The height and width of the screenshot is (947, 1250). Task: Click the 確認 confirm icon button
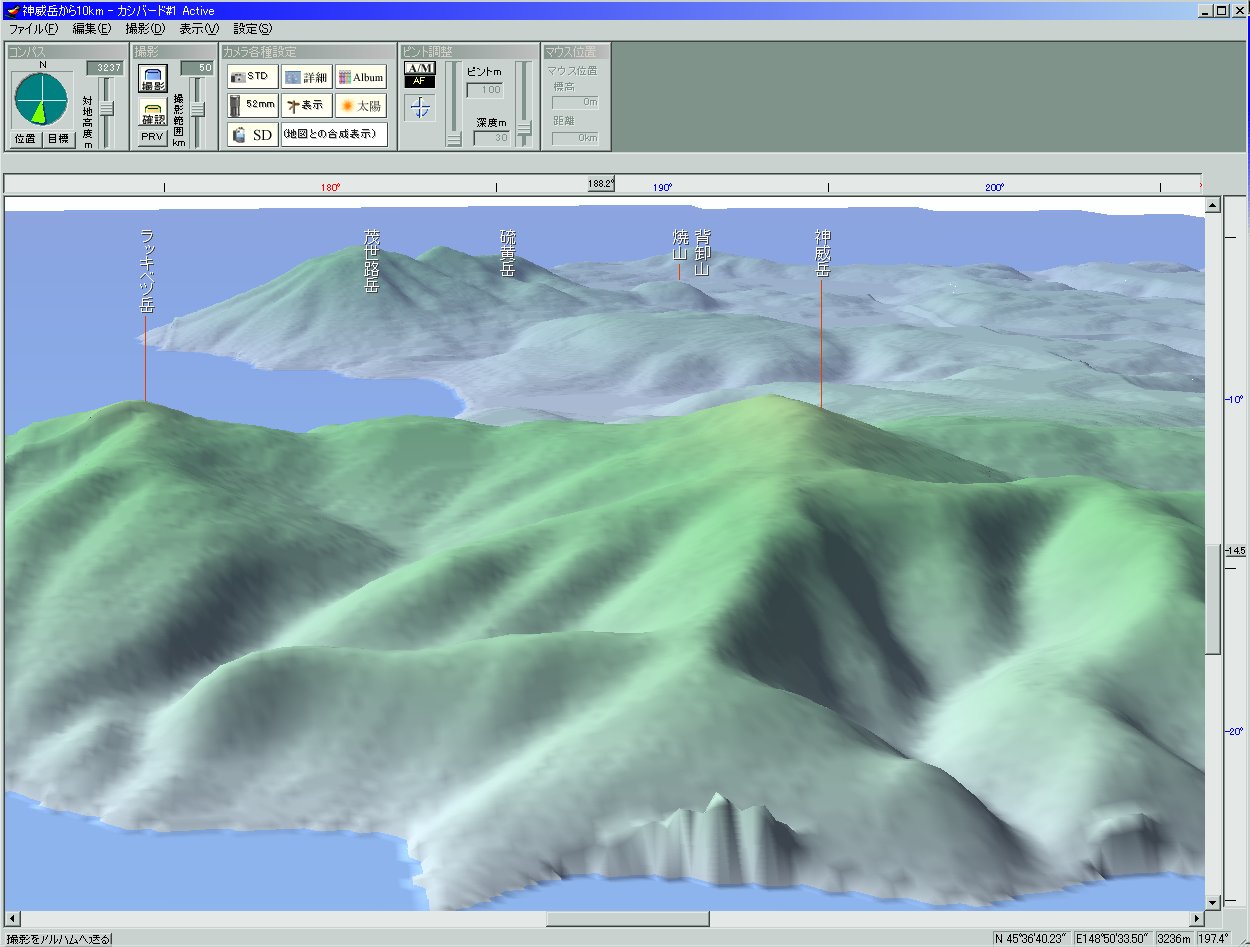(x=152, y=113)
